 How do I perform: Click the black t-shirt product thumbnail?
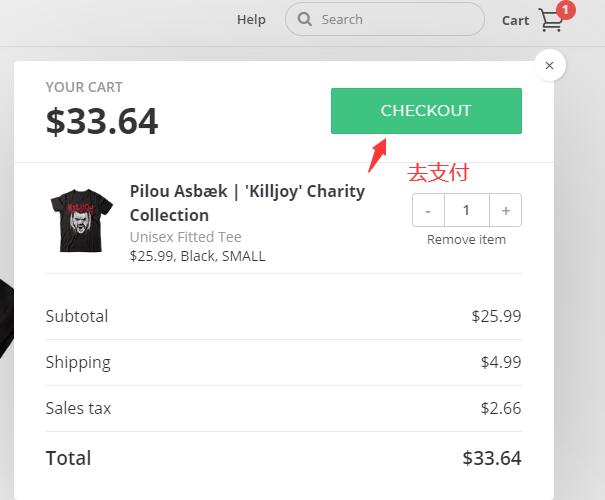82,219
